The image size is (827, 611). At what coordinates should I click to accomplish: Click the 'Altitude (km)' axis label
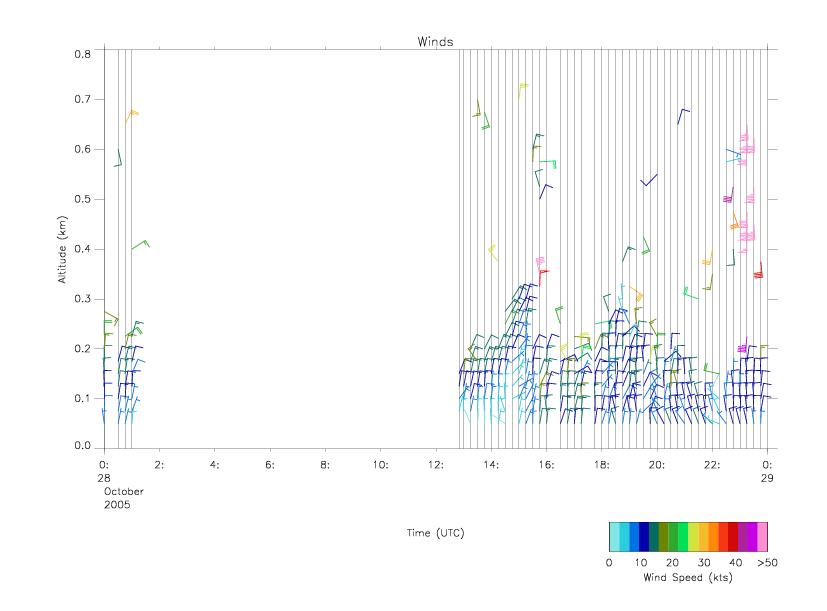pyautogui.click(x=62, y=250)
